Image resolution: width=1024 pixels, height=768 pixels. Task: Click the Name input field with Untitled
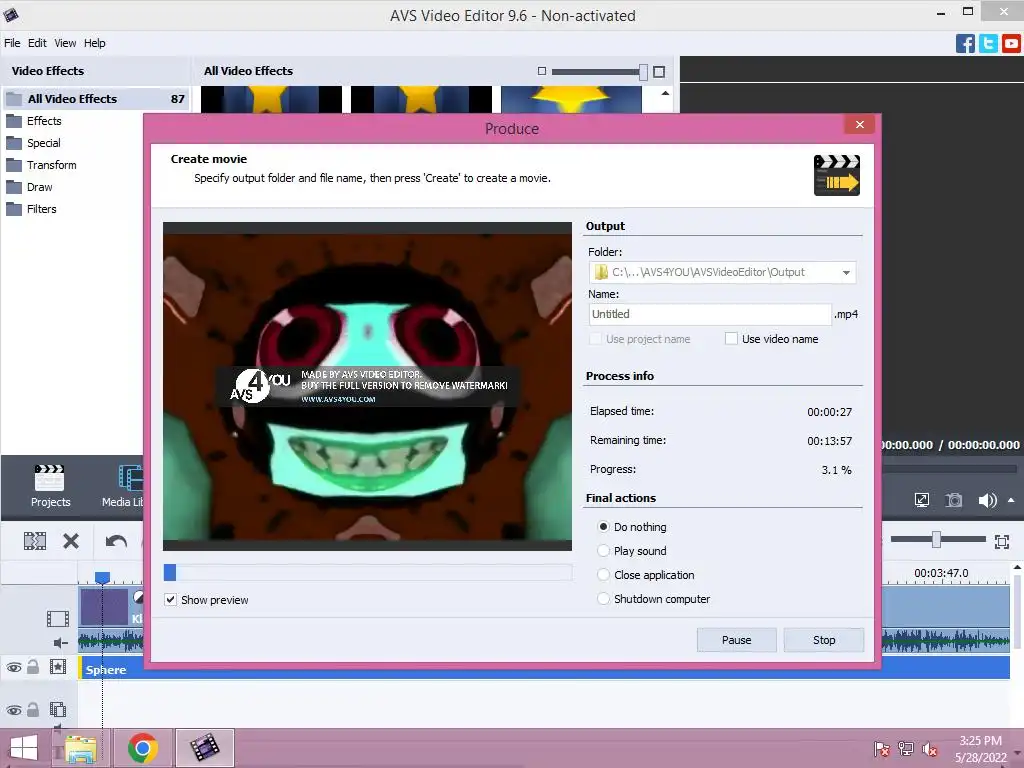[x=710, y=314]
